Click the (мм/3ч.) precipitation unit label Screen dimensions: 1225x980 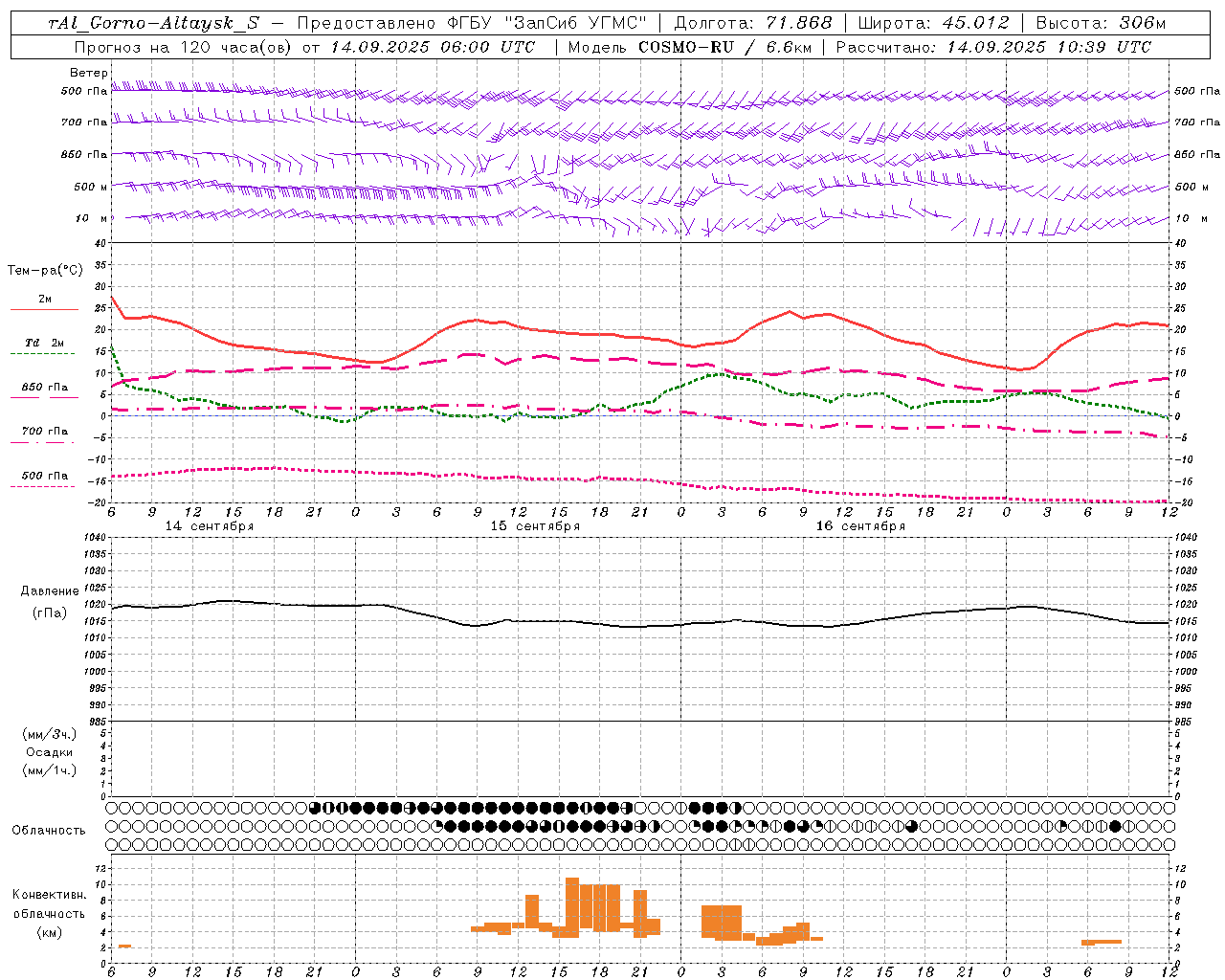tap(50, 734)
